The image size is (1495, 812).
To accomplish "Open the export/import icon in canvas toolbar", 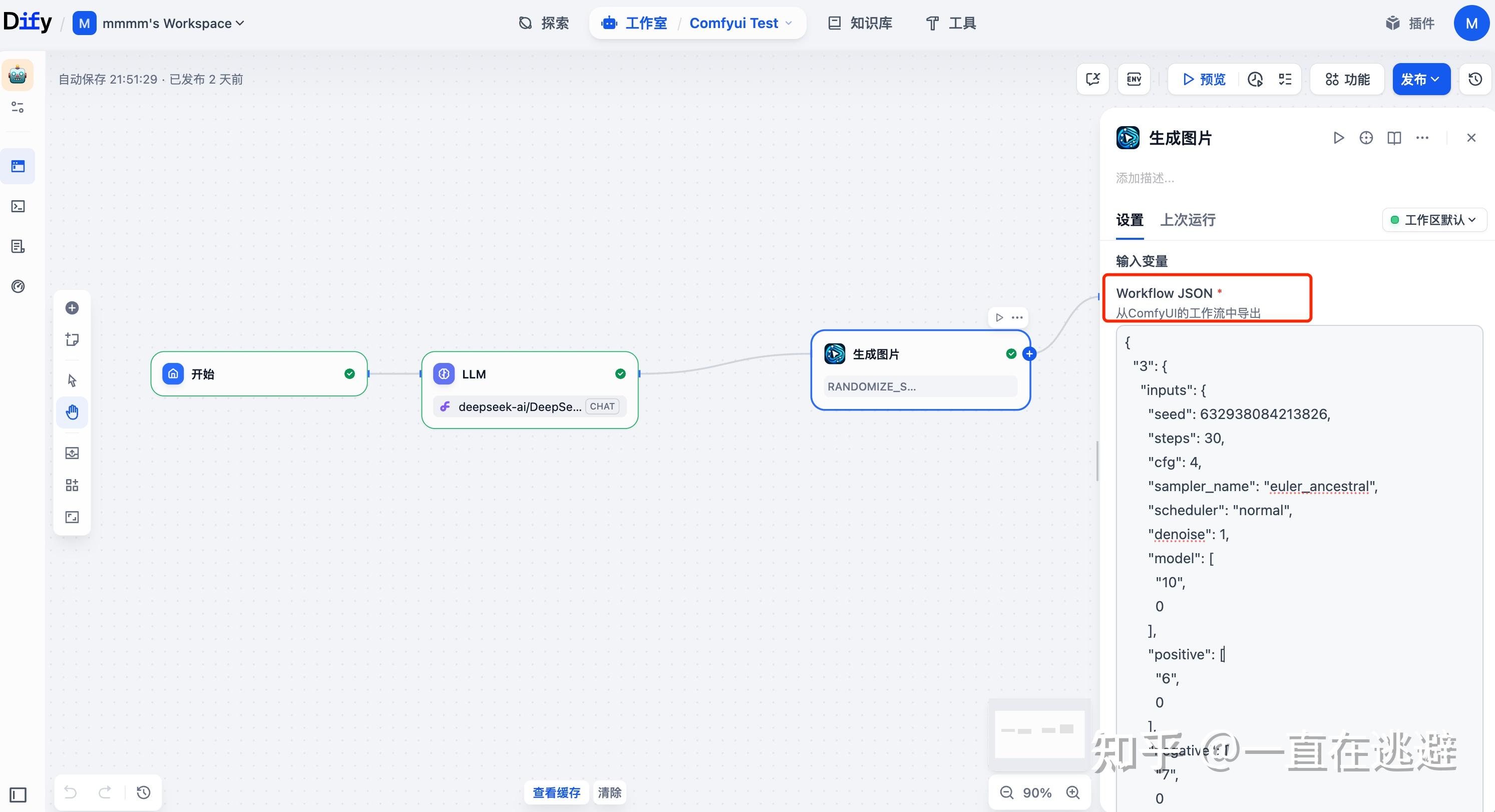I will click(x=72, y=453).
